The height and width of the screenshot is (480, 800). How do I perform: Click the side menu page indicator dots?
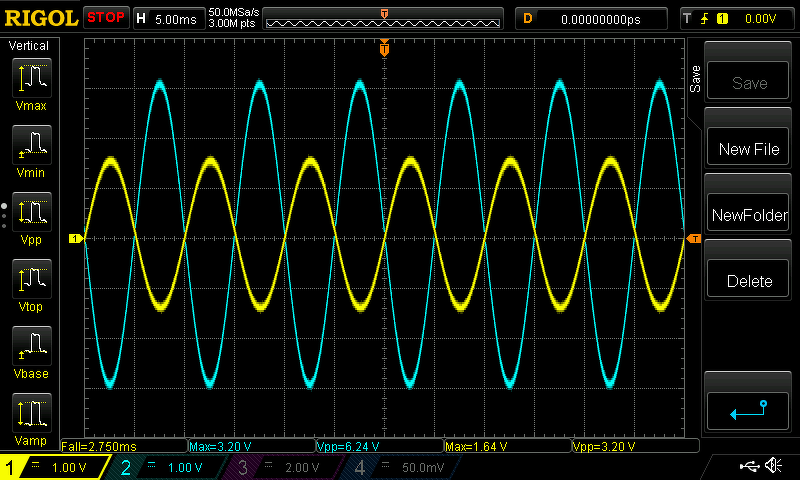pos(4,215)
